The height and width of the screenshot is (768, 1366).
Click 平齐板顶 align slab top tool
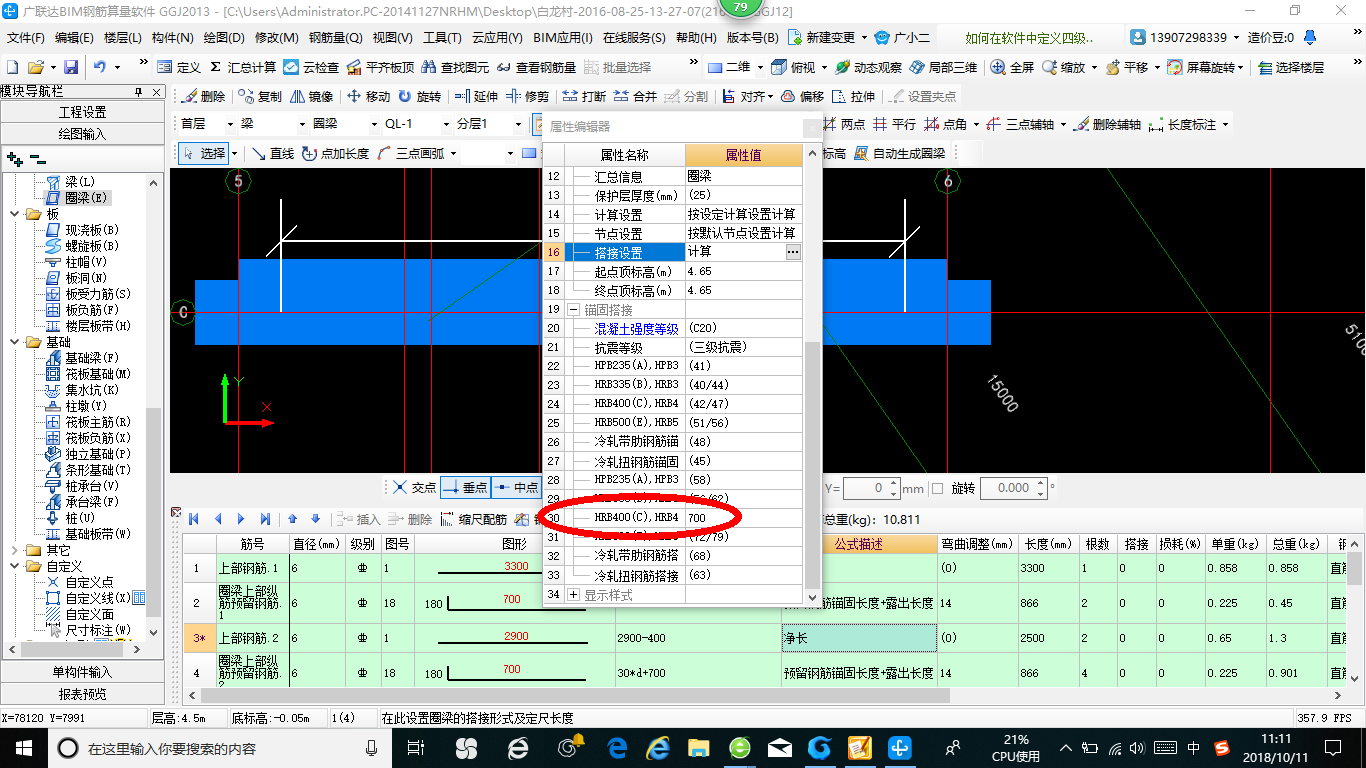point(380,67)
